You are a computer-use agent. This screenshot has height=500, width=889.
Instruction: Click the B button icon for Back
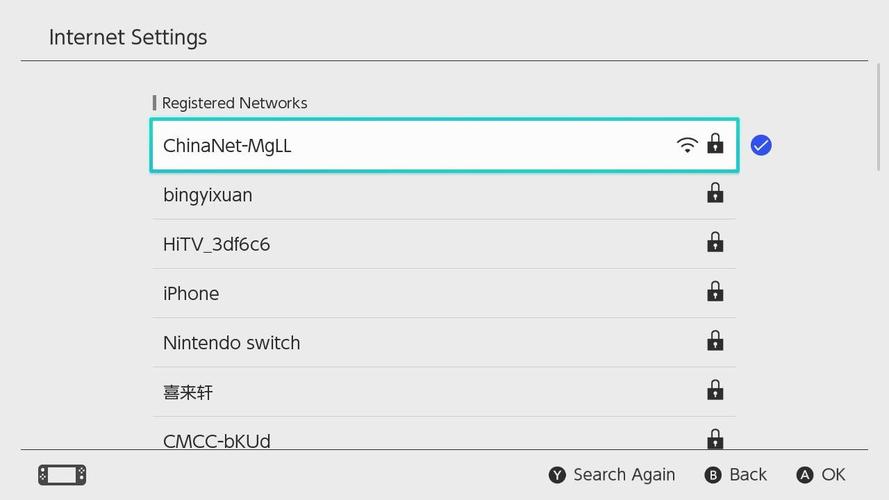[x=713, y=475]
